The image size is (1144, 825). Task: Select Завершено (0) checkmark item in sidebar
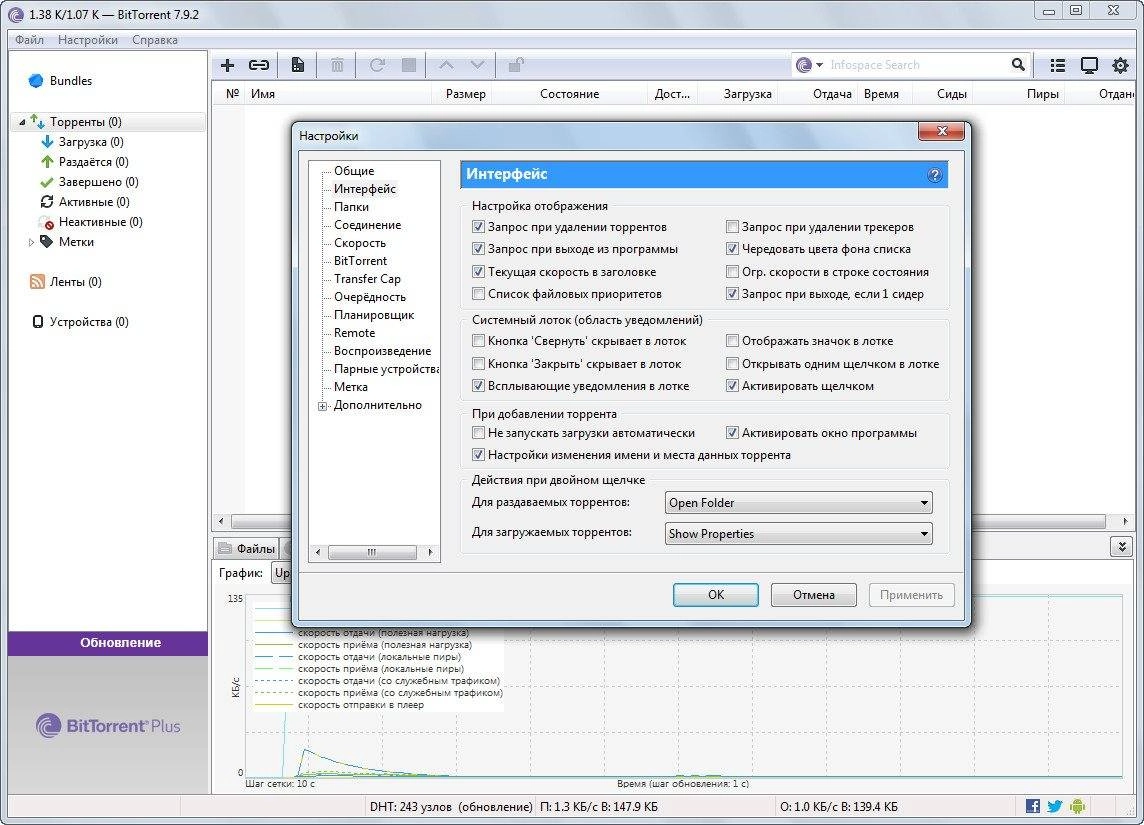click(89, 182)
